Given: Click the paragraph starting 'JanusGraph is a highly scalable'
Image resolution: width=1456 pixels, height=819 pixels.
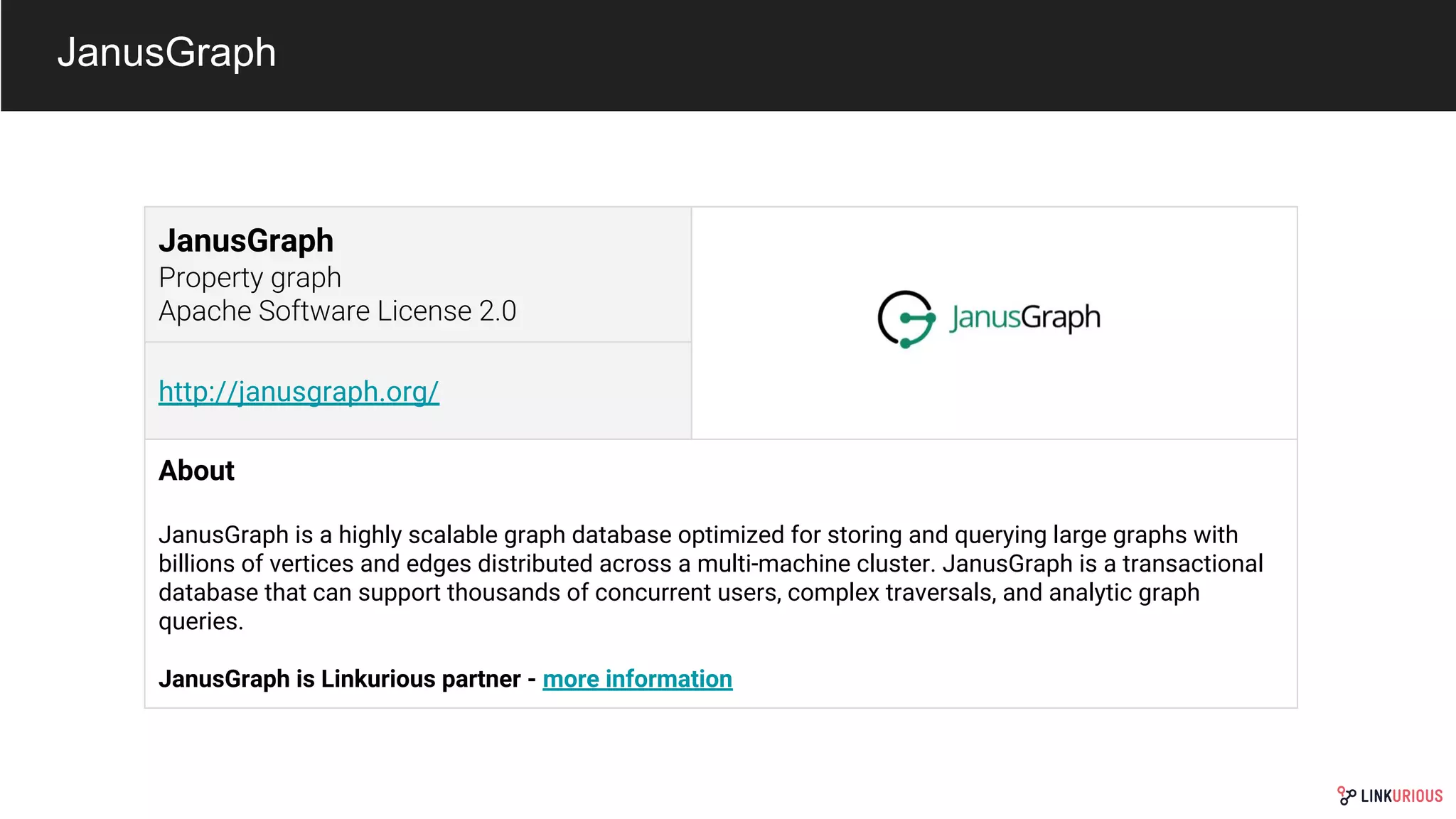Looking at the screenshot, I should (710, 578).
